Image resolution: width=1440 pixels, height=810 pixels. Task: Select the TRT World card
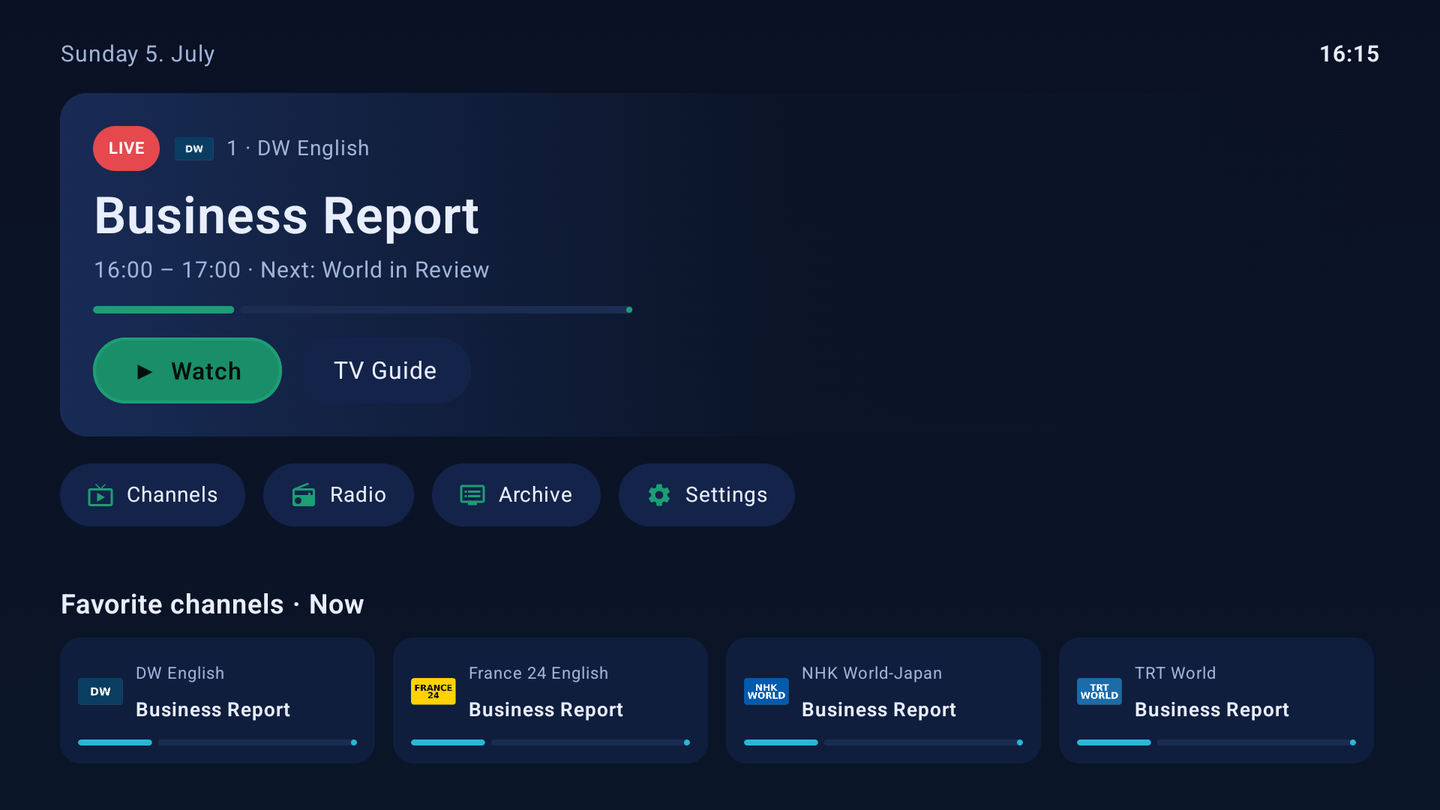(1216, 701)
